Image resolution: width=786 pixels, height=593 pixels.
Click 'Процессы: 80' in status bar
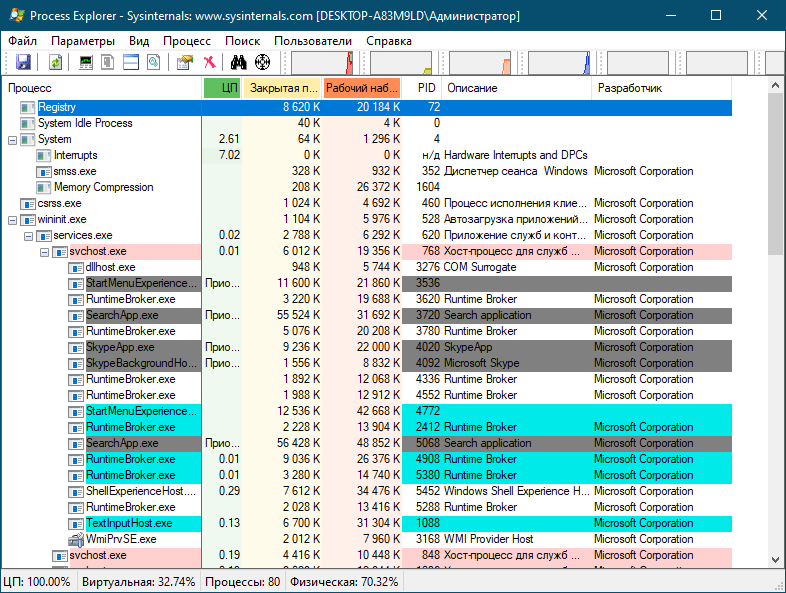tap(243, 582)
